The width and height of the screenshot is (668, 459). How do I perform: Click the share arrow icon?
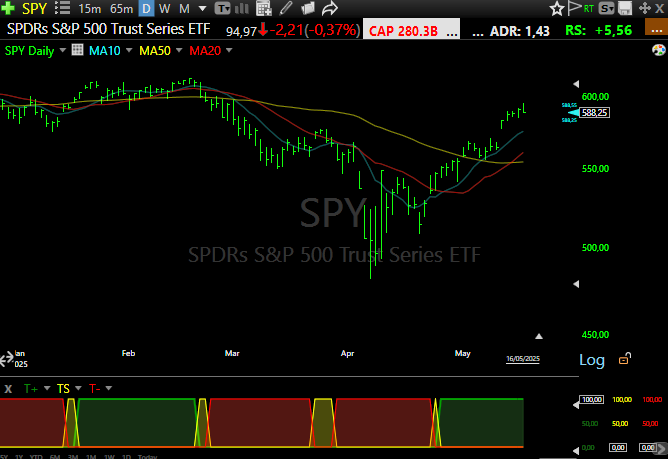tap(329, 8)
